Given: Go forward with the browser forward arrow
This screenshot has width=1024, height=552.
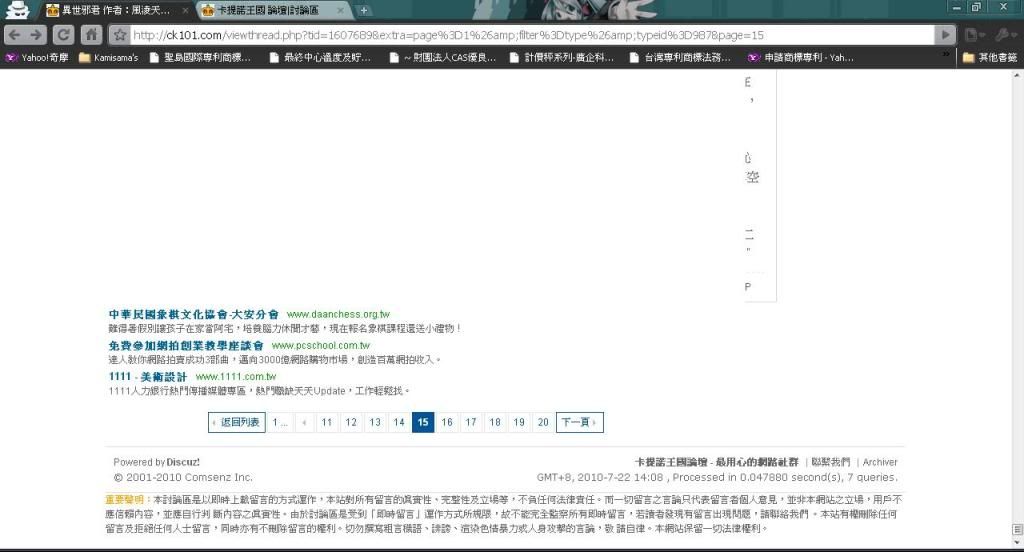Looking at the screenshot, I should tap(36, 35).
